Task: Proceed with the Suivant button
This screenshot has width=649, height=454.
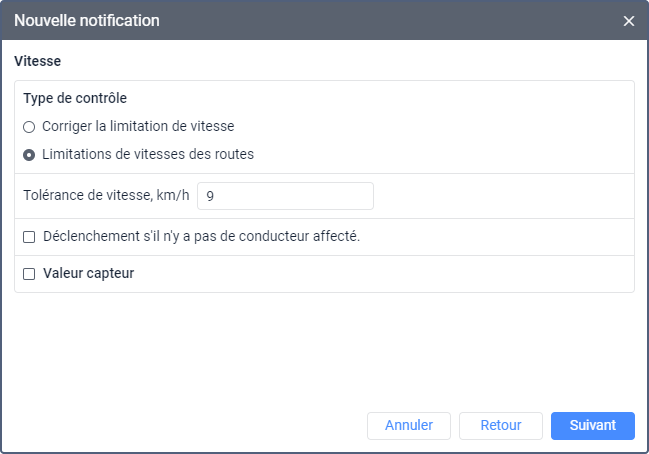Action: pyautogui.click(x=592, y=425)
